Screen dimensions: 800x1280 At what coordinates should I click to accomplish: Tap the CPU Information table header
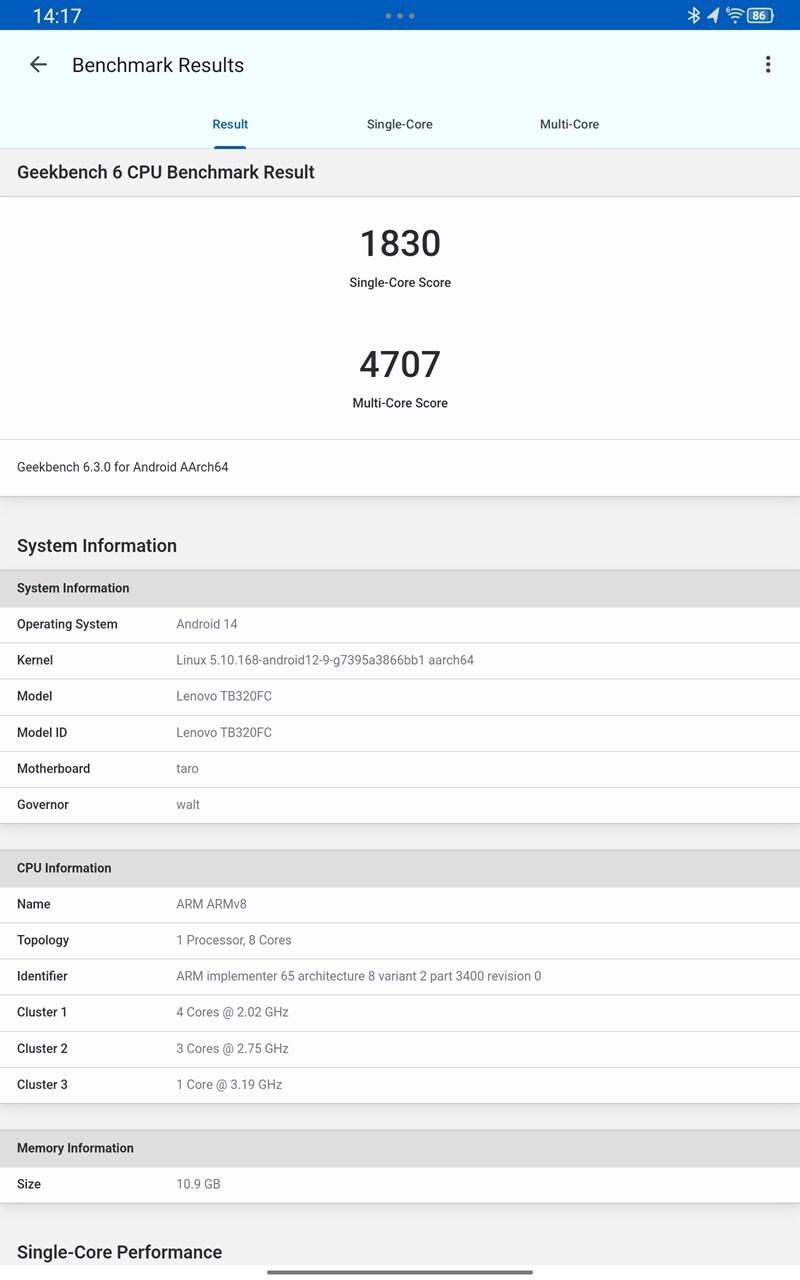(x=400, y=868)
